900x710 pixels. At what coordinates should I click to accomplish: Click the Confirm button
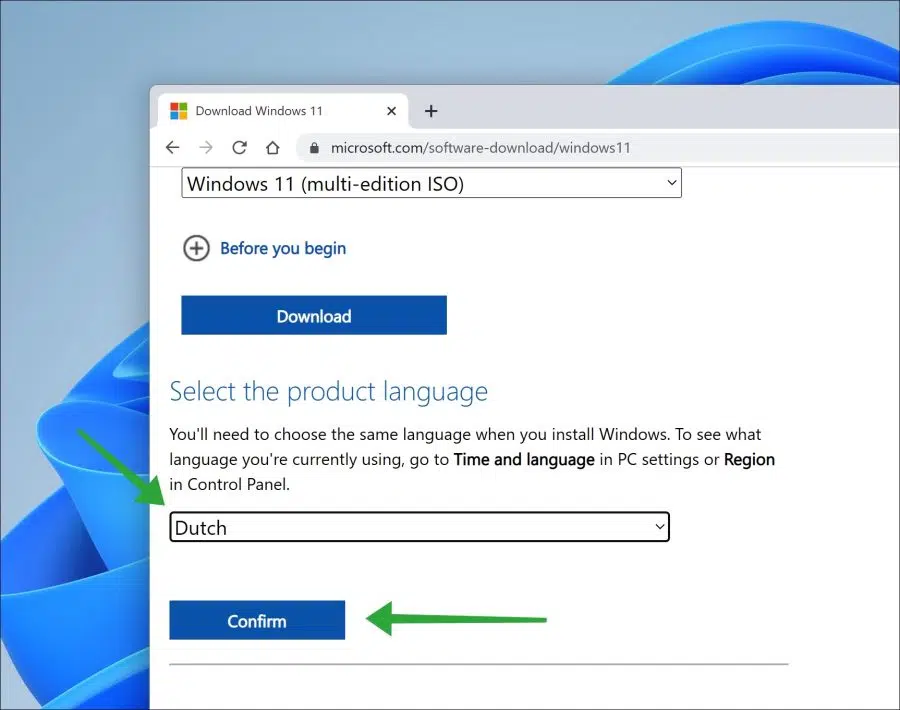click(257, 620)
